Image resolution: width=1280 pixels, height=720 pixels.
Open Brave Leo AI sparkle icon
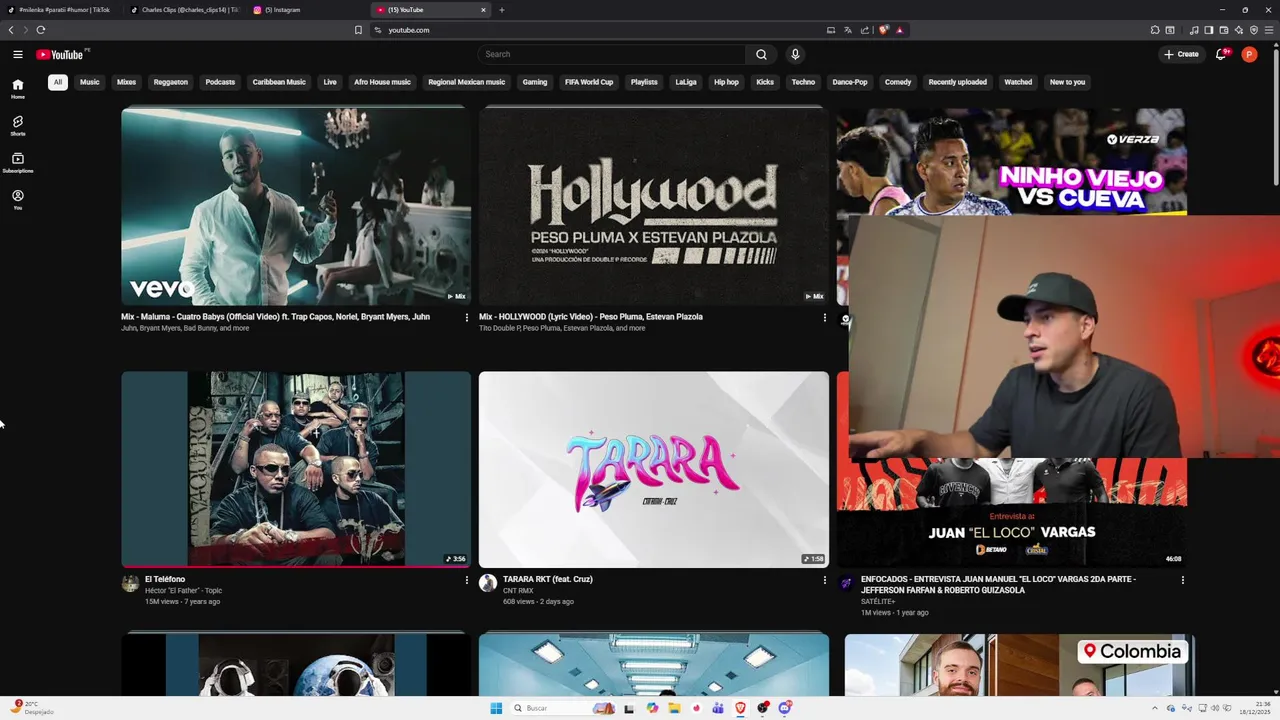click(1238, 30)
